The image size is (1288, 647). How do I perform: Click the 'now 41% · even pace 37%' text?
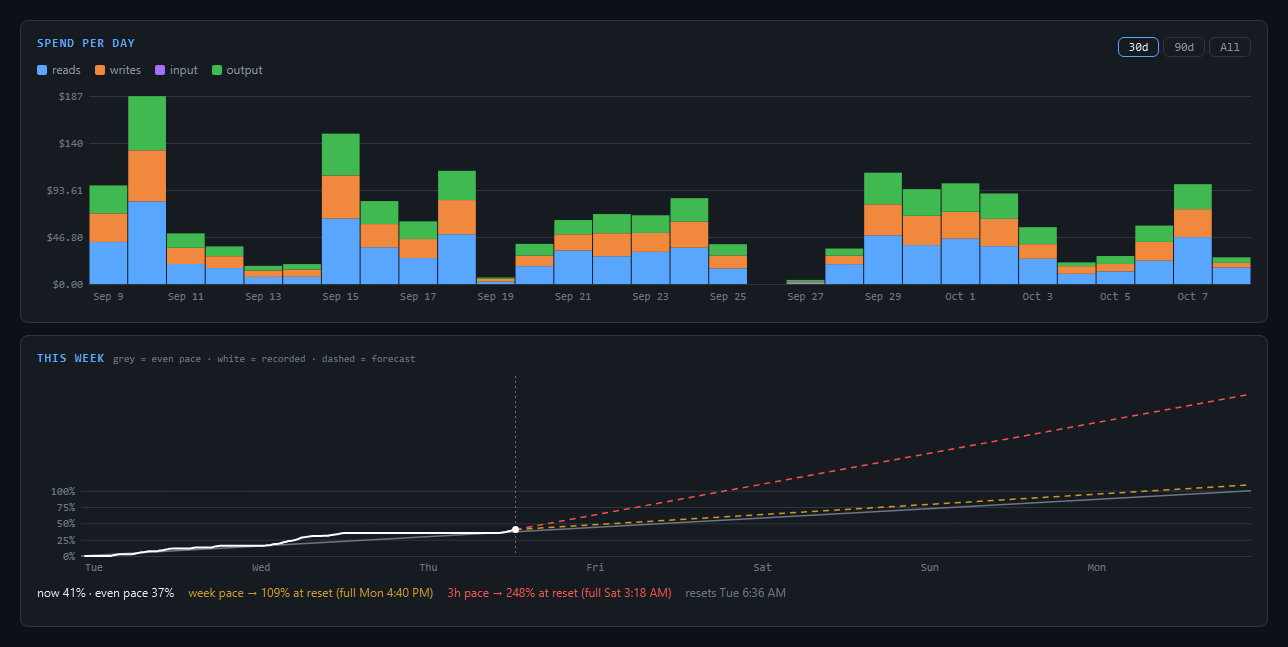click(x=105, y=593)
